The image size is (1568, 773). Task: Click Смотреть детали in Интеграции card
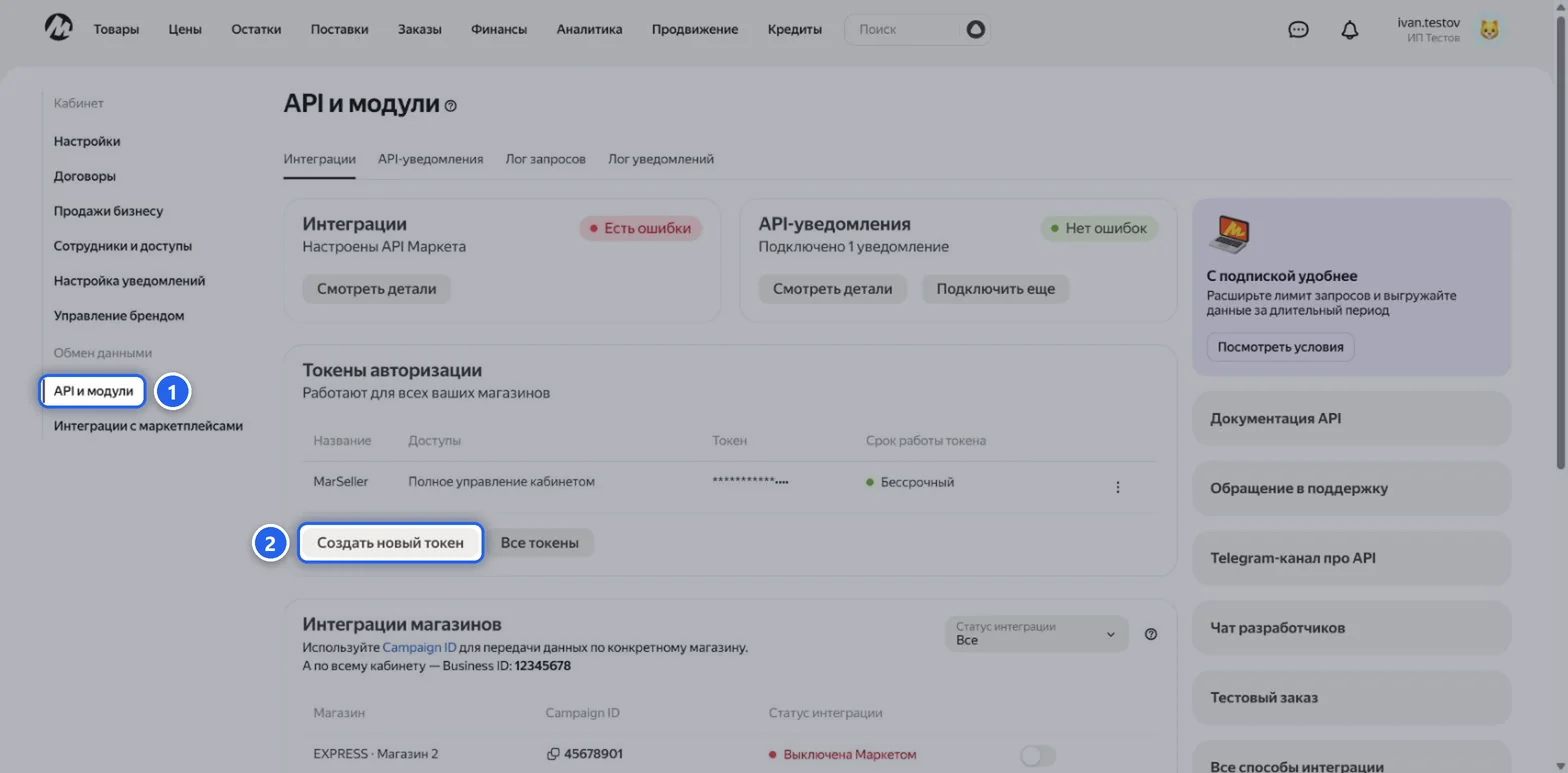(377, 289)
